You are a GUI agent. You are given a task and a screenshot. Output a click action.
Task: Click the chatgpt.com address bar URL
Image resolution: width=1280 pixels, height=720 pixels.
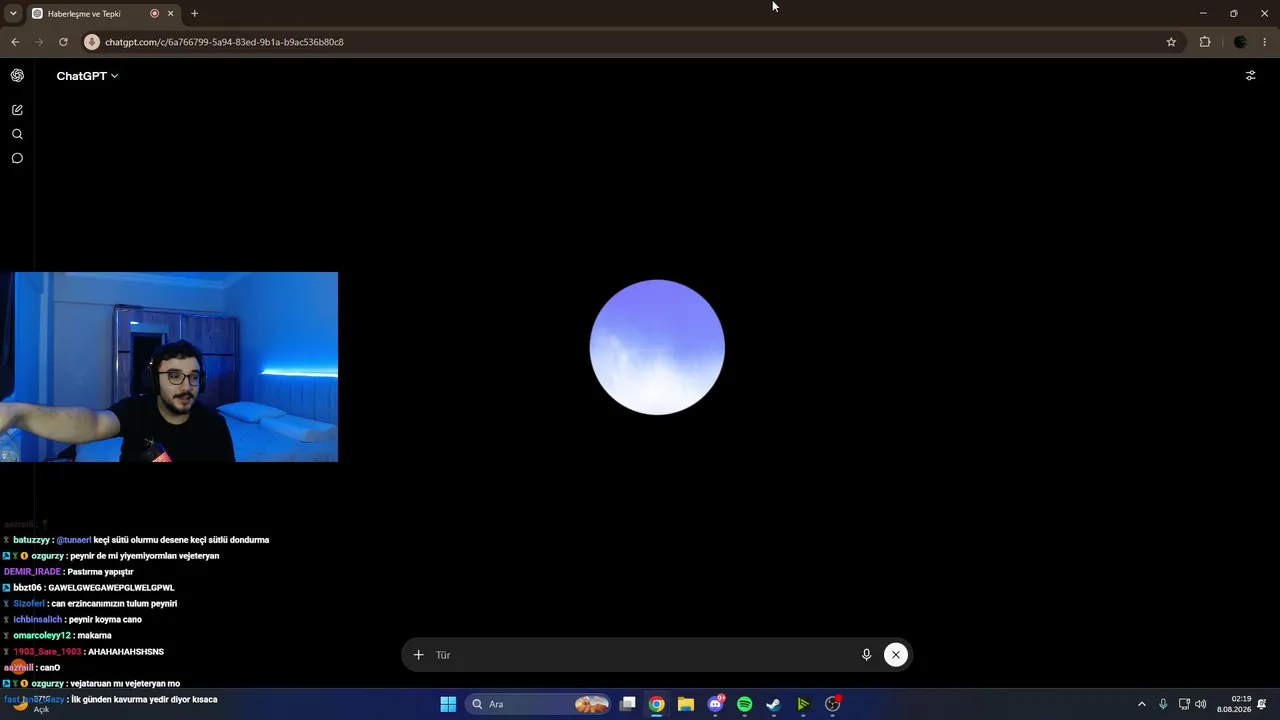click(x=224, y=42)
